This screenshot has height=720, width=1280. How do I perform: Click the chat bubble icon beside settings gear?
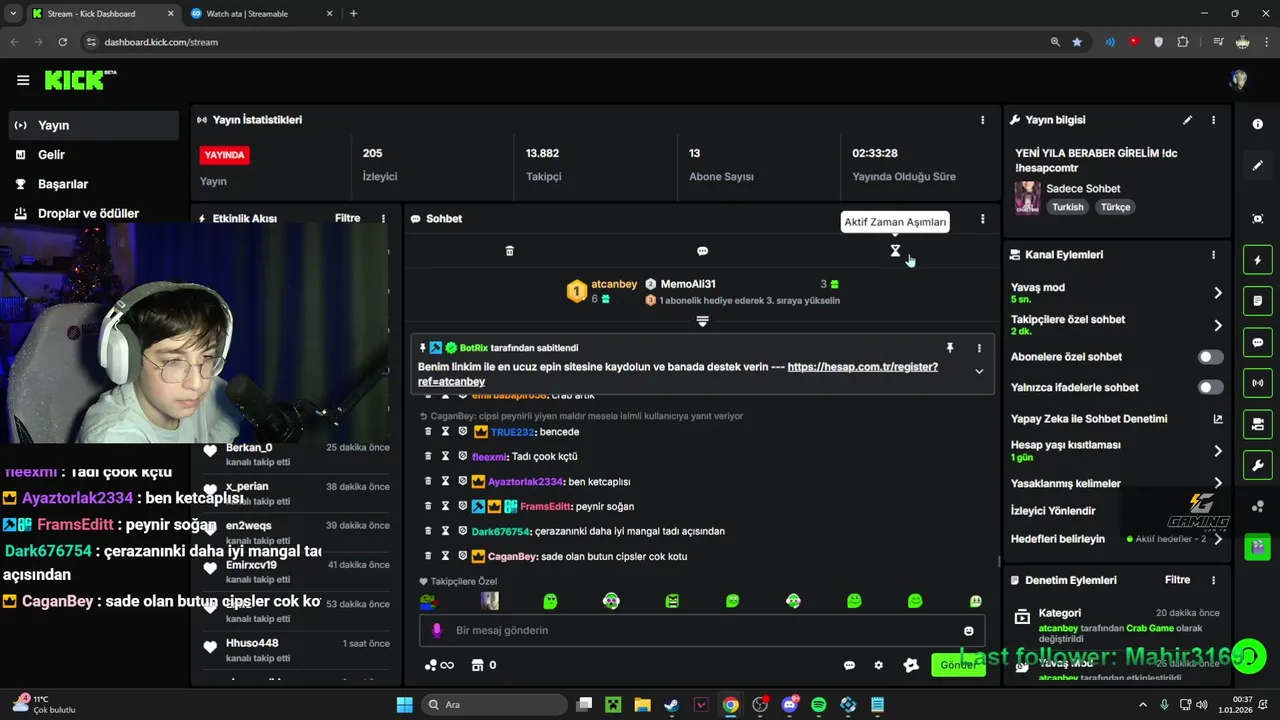point(849,665)
